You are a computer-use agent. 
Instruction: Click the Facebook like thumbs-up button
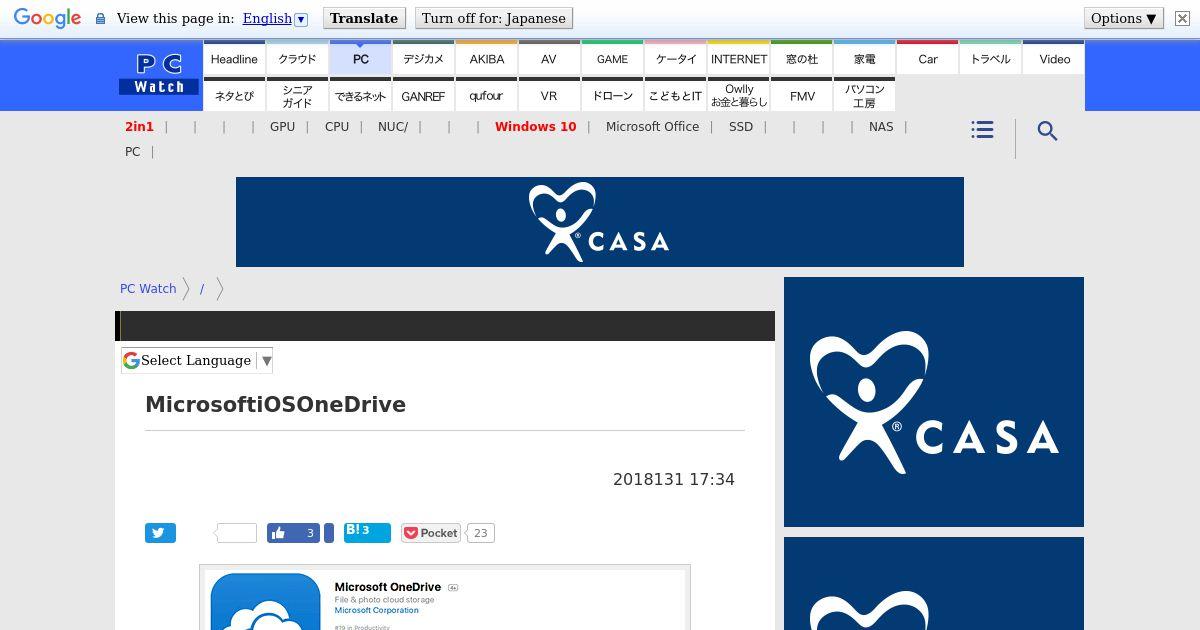tap(293, 533)
